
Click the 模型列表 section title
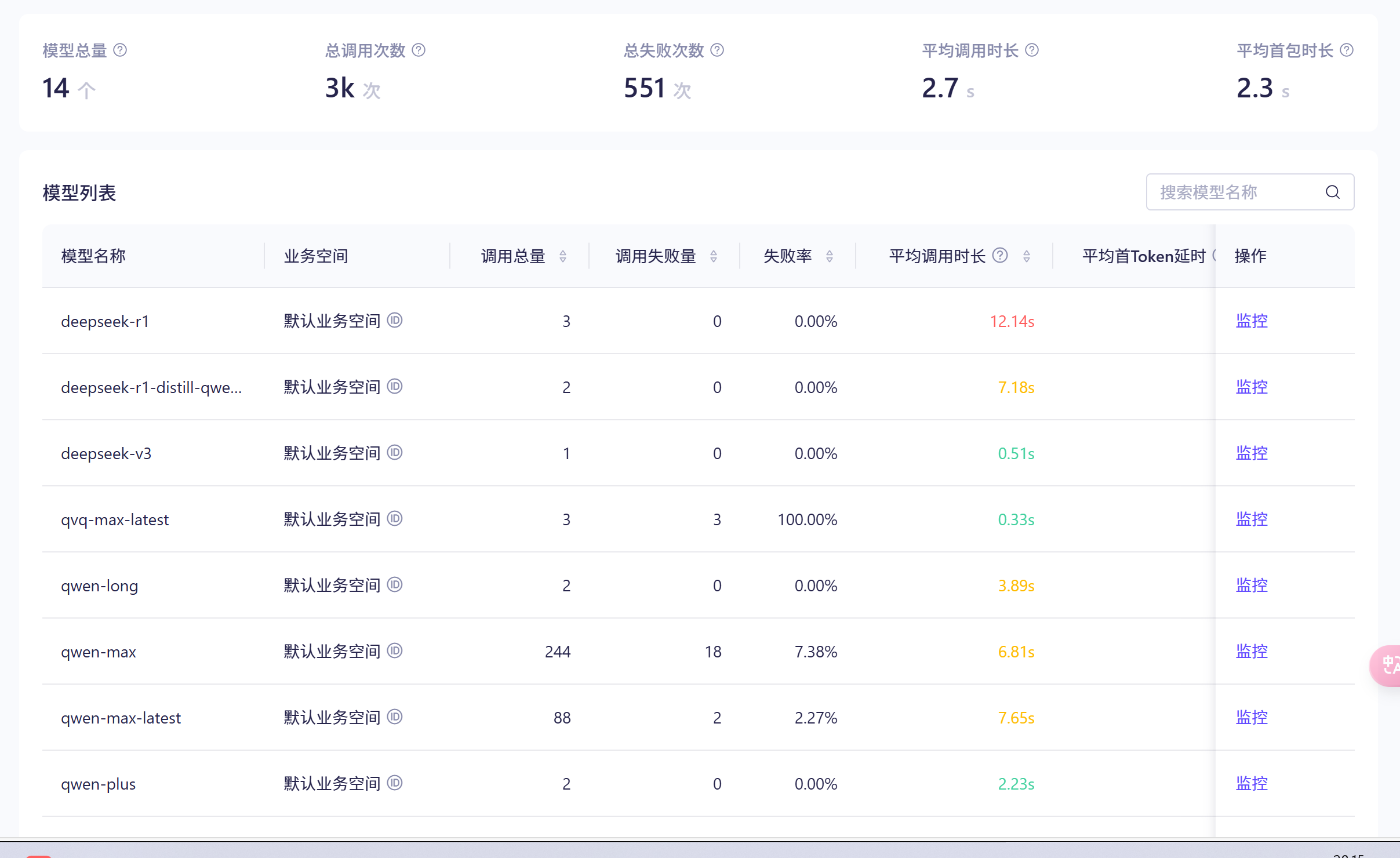(x=79, y=192)
